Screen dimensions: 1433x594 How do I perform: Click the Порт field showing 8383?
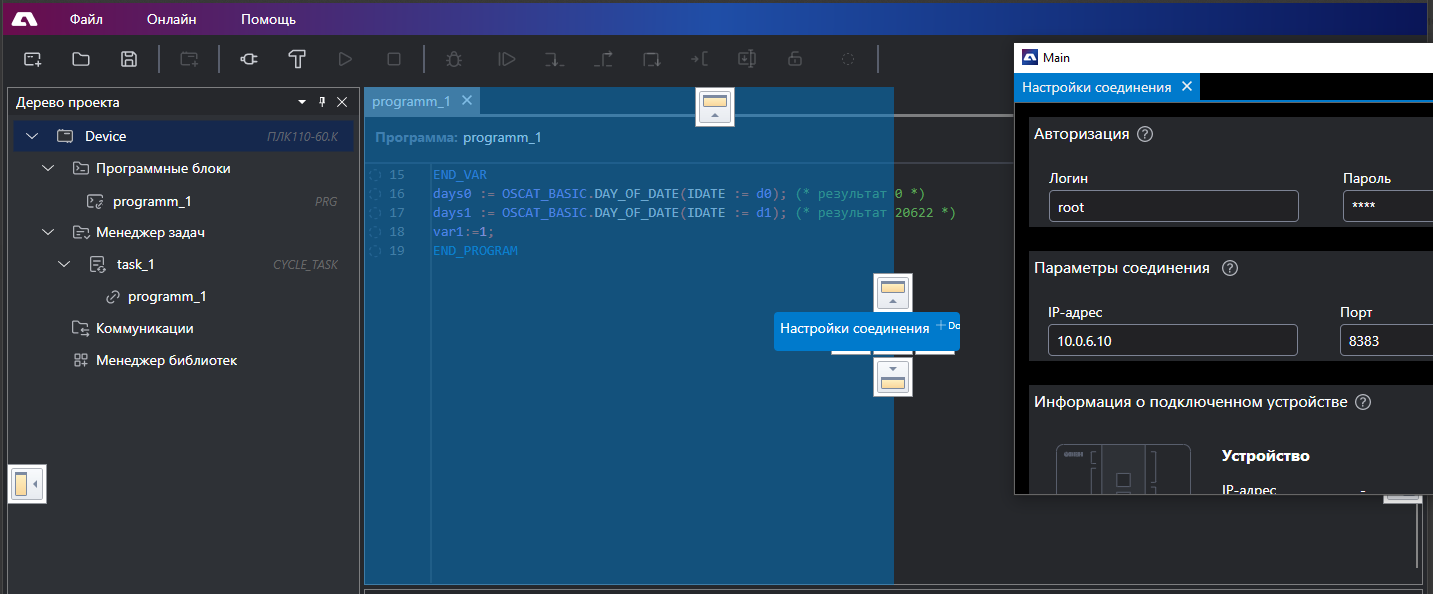coord(1387,340)
